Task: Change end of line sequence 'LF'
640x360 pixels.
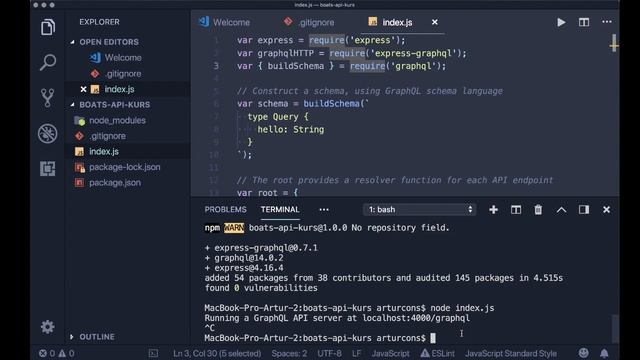Action: pyautogui.click(x=356, y=353)
